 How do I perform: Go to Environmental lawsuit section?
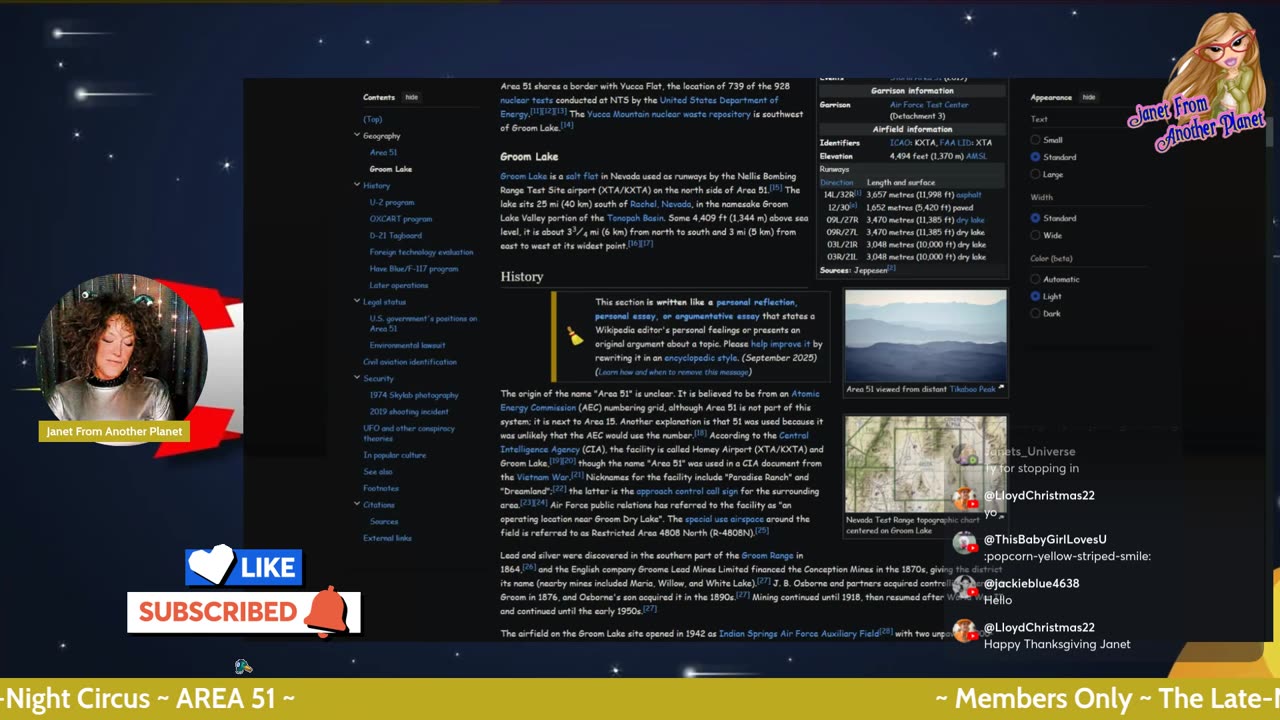tap(407, 345)
